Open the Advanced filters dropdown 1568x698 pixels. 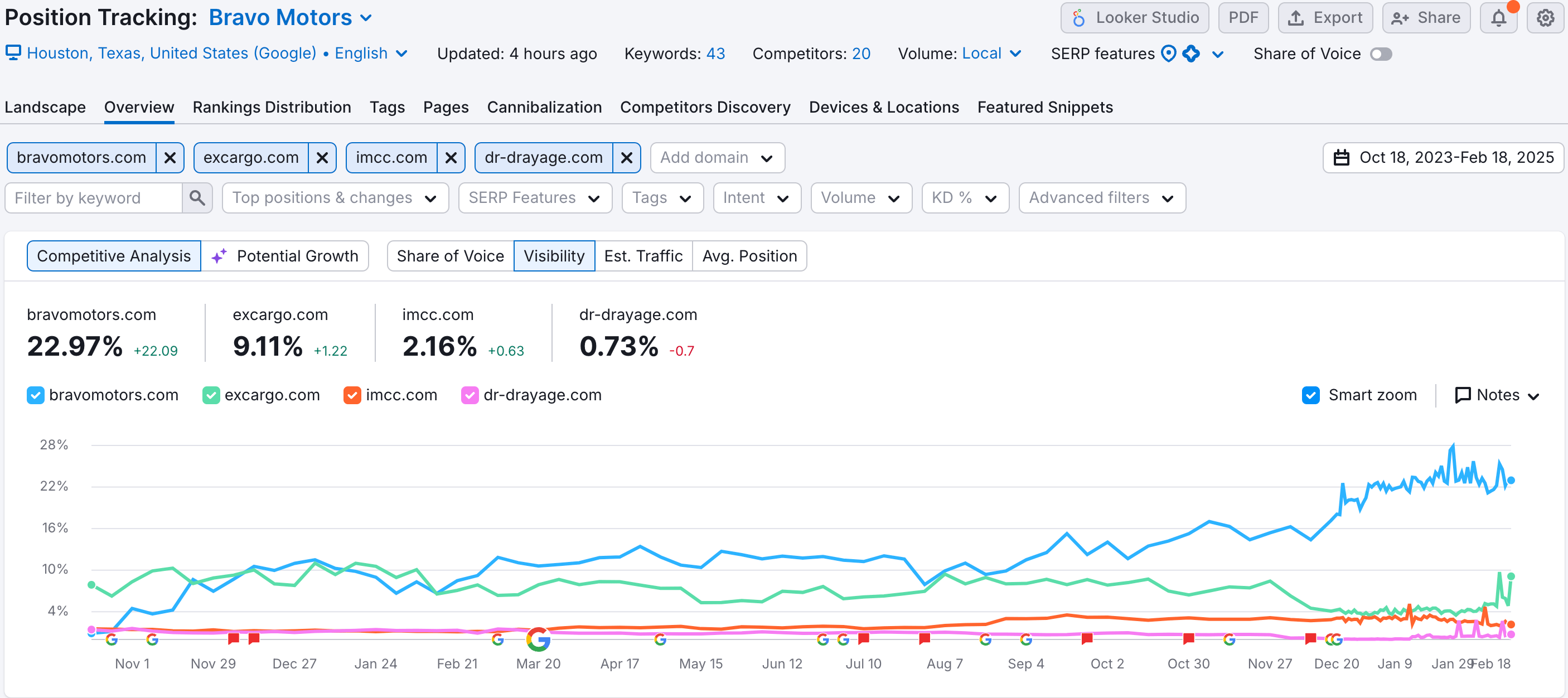1101,198
